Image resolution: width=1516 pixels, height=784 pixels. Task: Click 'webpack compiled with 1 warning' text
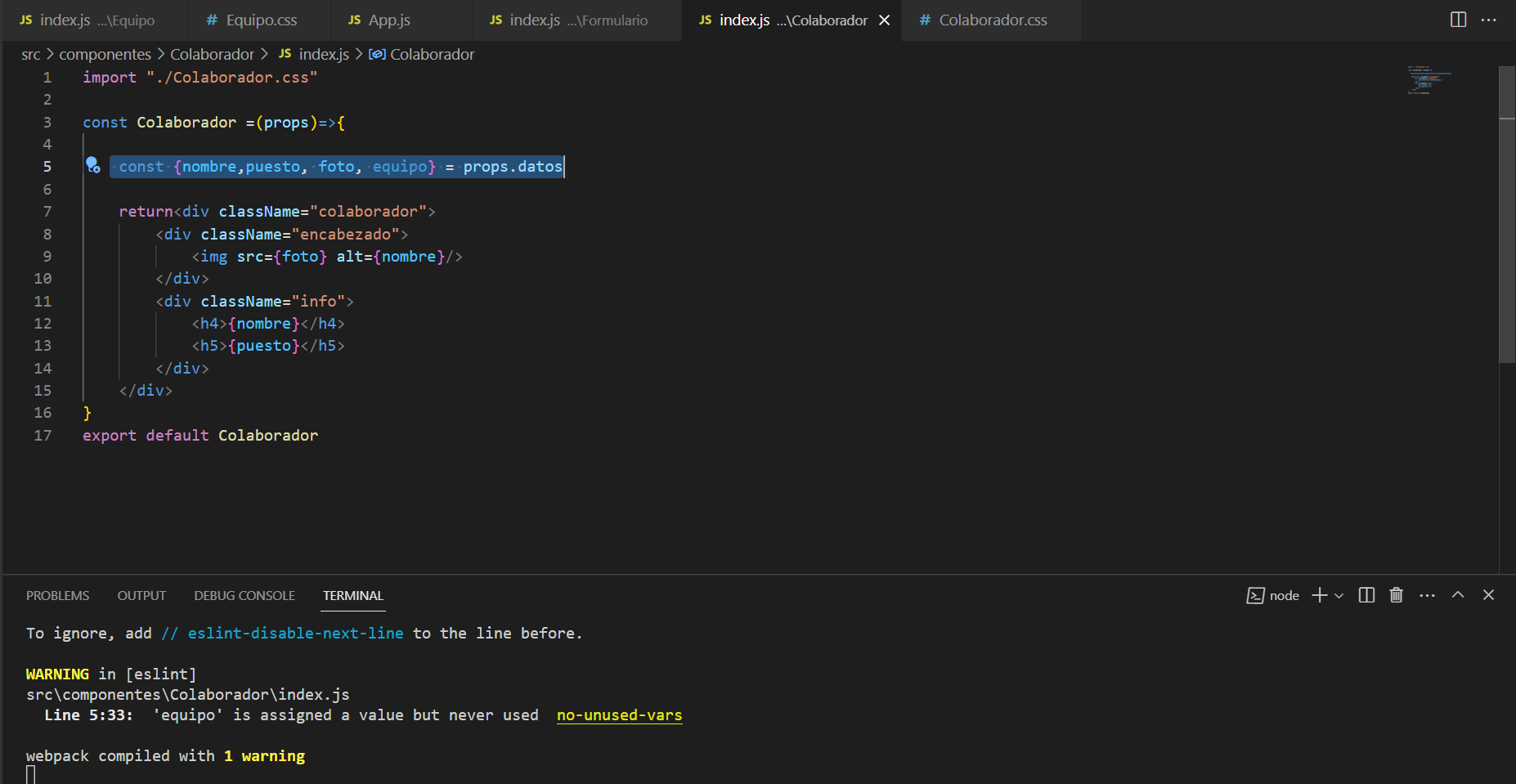(x=165, y=756)
